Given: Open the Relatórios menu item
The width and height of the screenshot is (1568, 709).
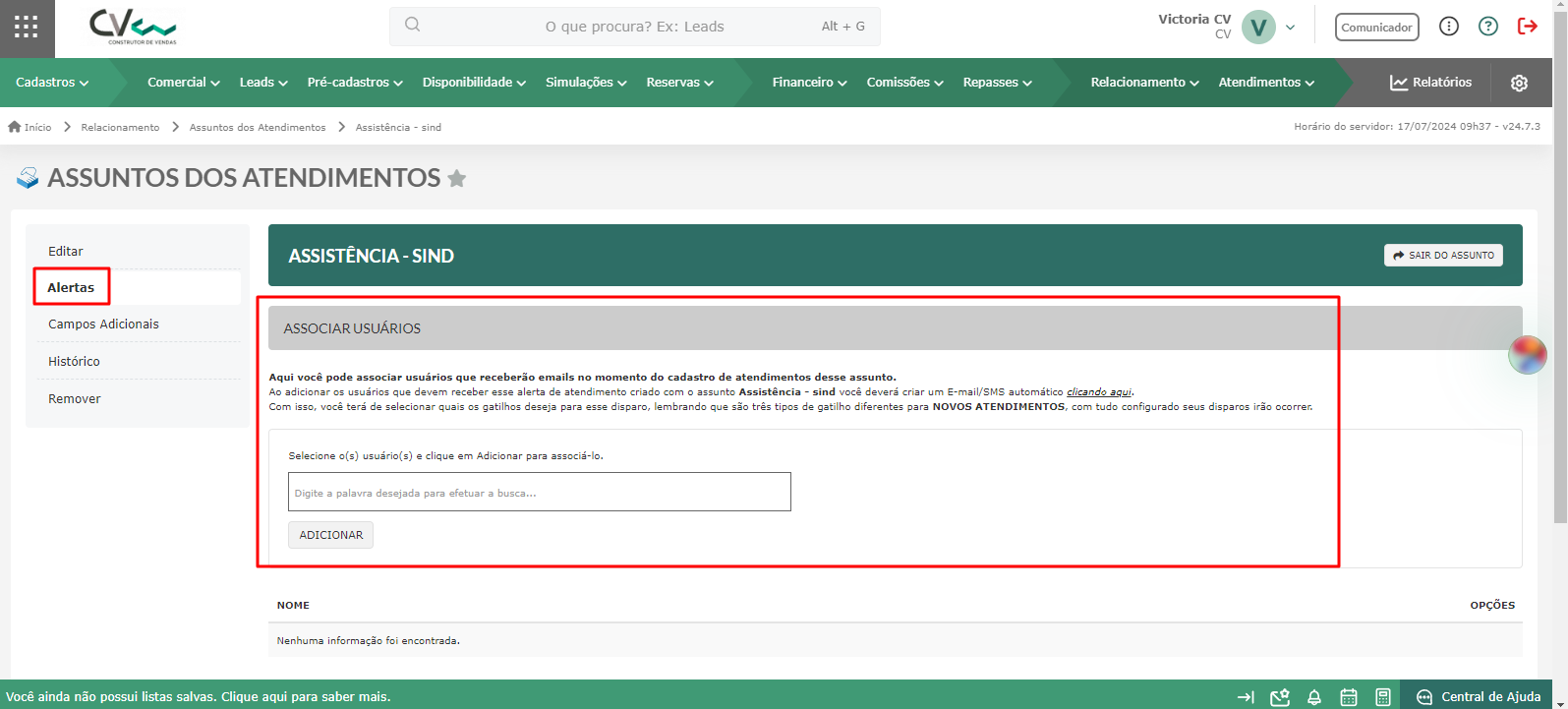Looking at the screenshot, I should [1430, 83].
